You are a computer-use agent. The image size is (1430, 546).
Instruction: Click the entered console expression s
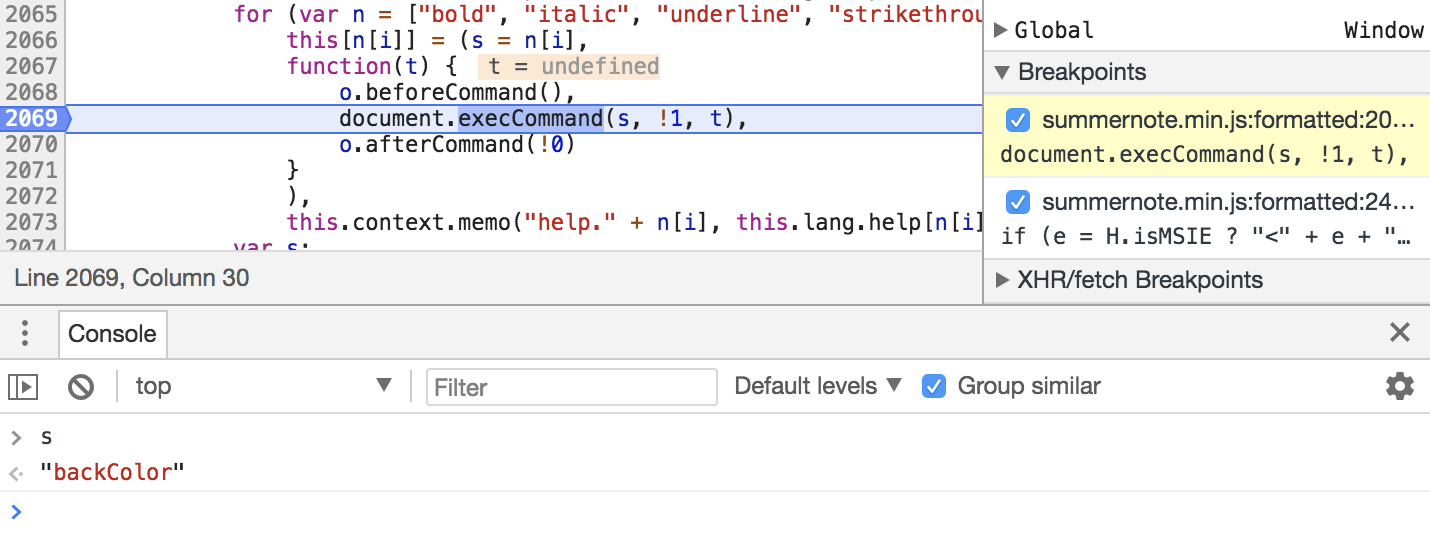click(46, 437)
